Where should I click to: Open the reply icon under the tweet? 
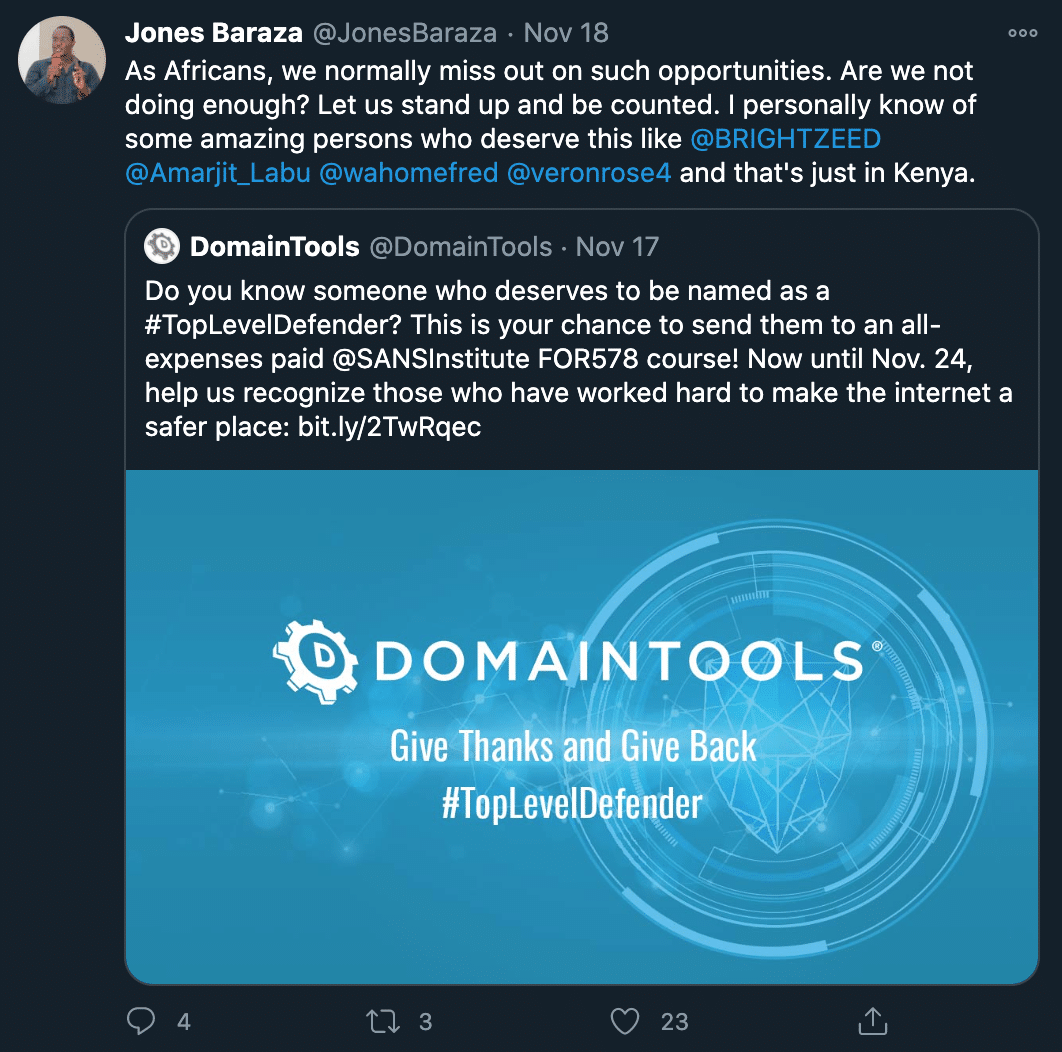[x=141, y=1021]
